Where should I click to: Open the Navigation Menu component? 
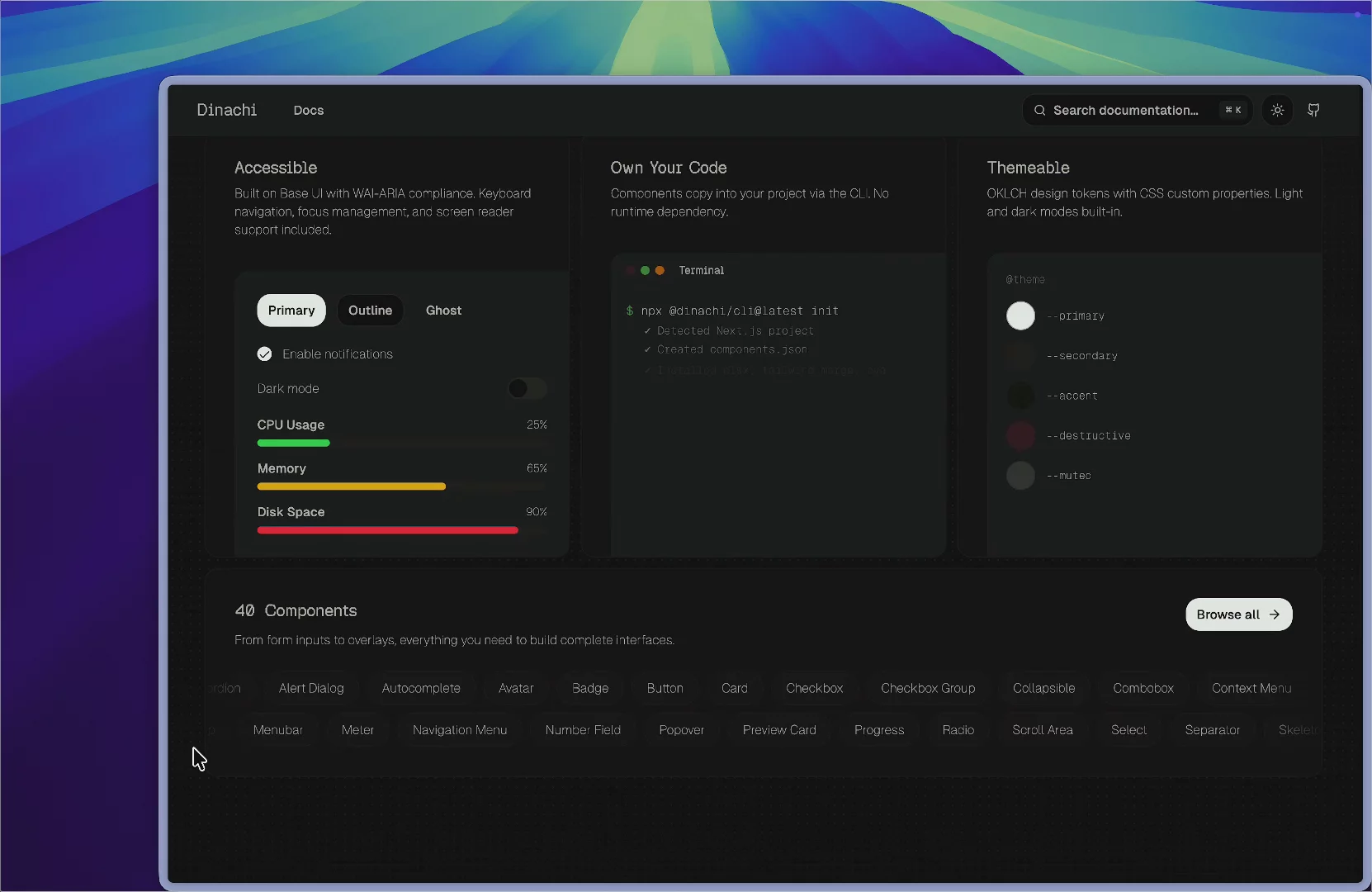[460, 730]
